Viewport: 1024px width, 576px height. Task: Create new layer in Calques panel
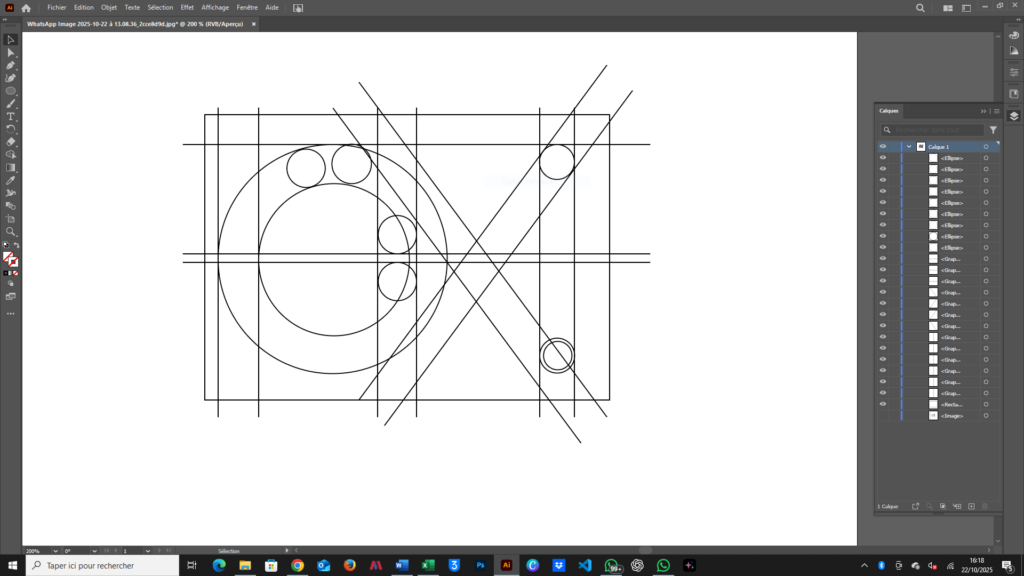pyautogui.click(x=971, y=506)
